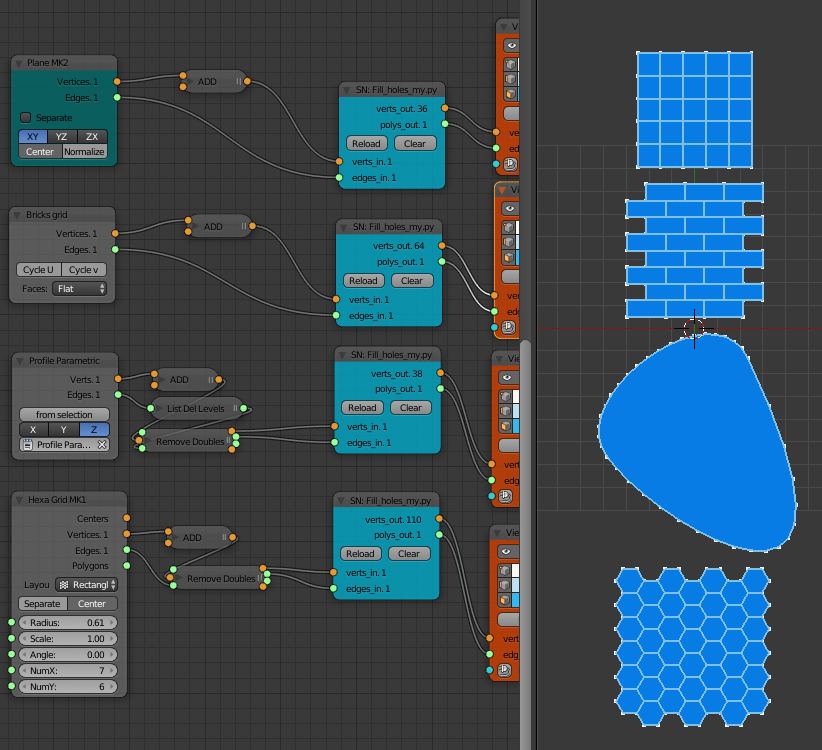Collapse Fill_holes node showing verts_out. 110
Viewport: 822px width, 750px height.
click(341, 502)
